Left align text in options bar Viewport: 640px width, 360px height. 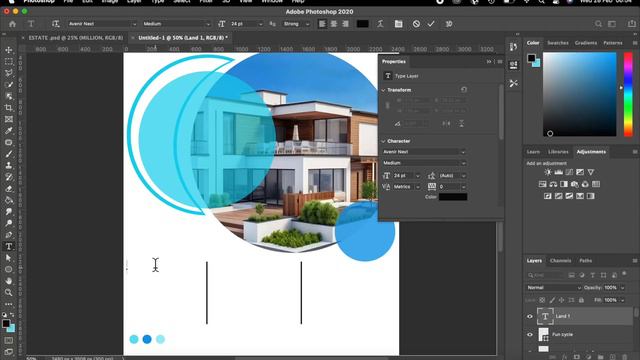[322, 24]
